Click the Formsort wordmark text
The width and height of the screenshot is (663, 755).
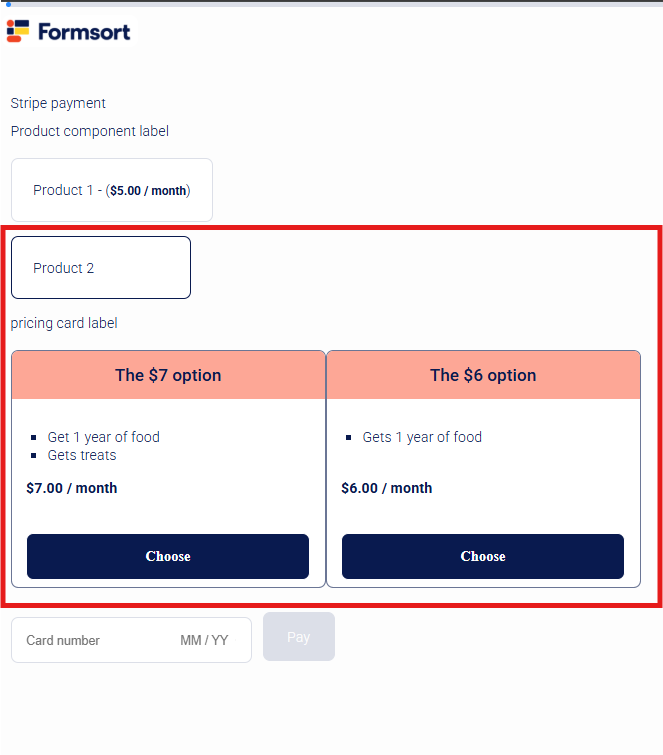pos(84,32)
